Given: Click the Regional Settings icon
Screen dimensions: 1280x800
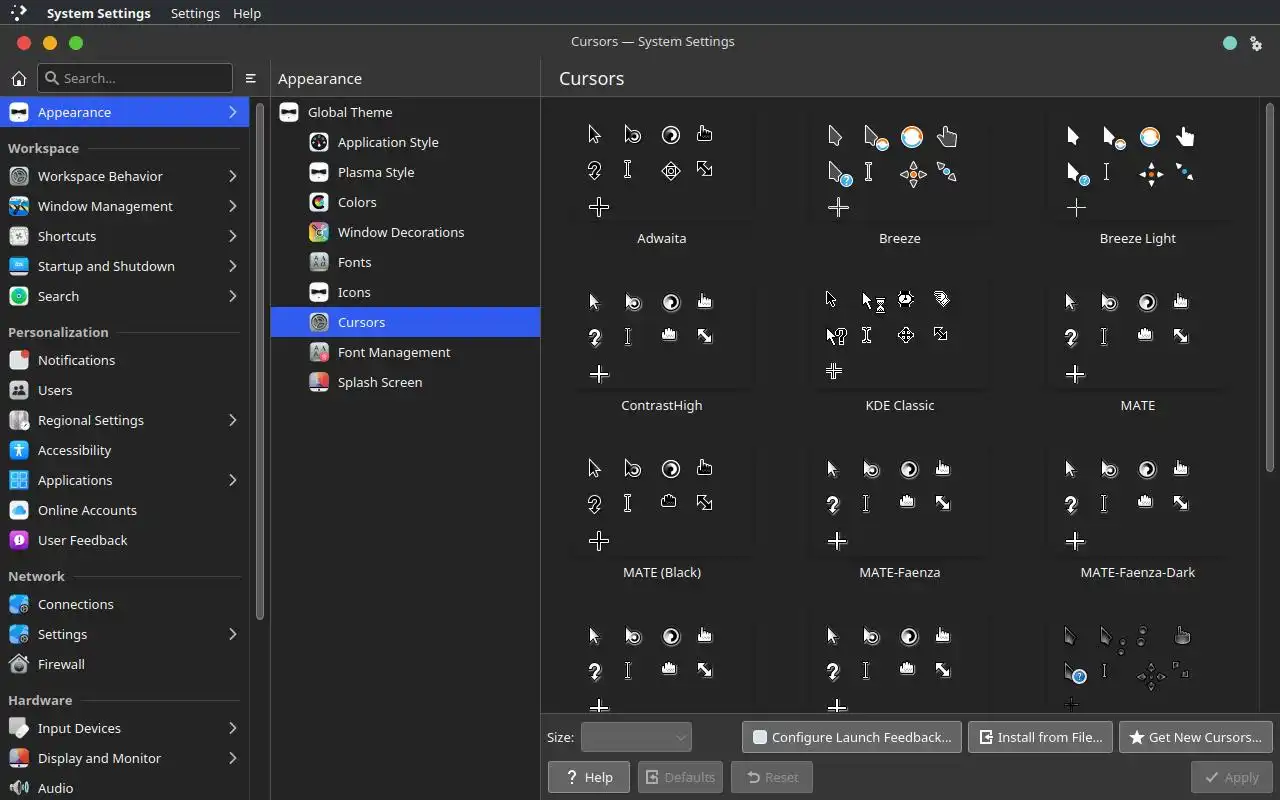Looking at the screenshot, I should (18, 420).
